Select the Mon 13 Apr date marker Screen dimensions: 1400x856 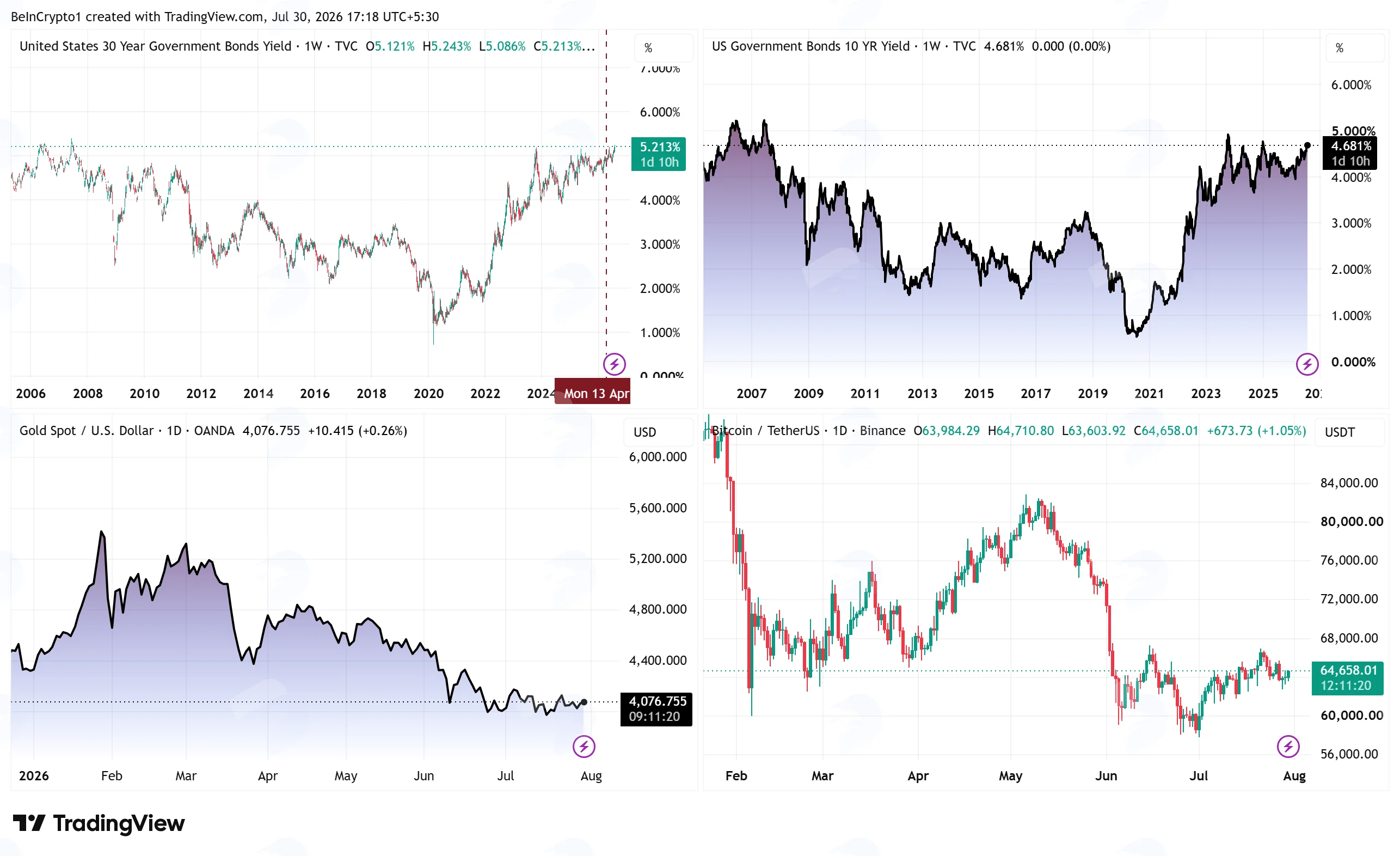[593, 393]
